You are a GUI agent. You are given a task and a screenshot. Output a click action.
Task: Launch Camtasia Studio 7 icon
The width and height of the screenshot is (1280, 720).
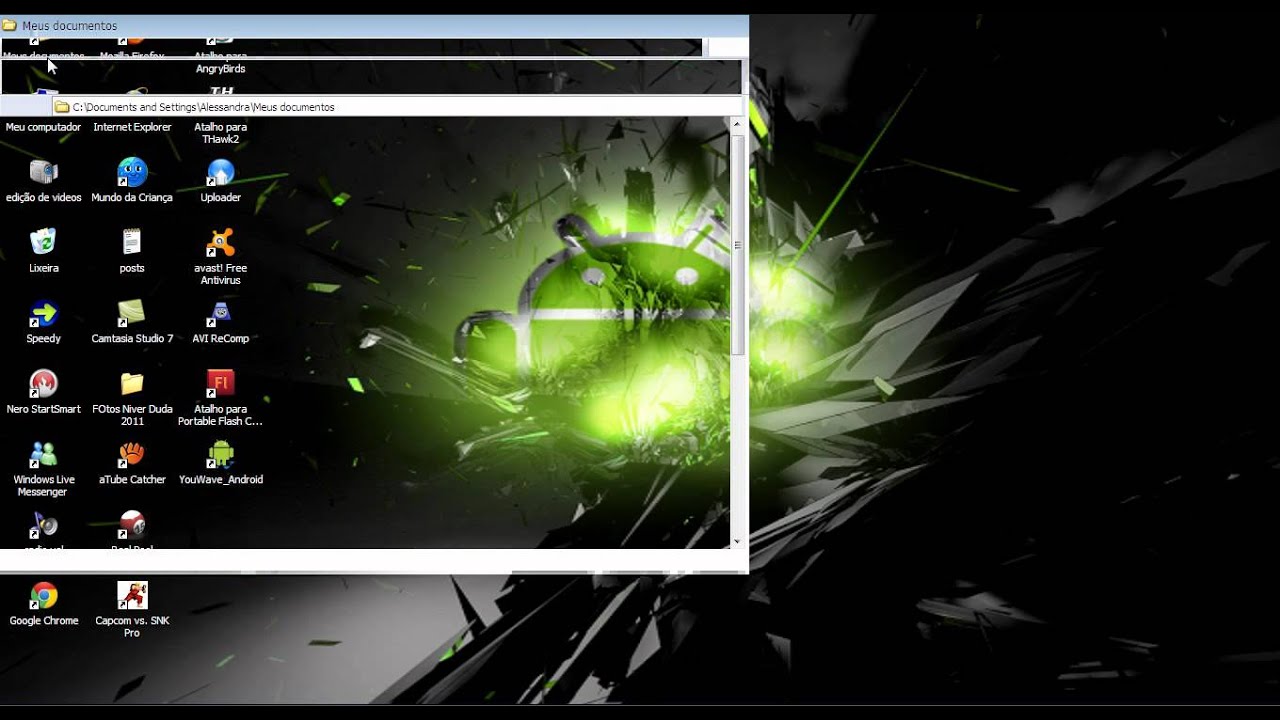(x=132, y=313)
